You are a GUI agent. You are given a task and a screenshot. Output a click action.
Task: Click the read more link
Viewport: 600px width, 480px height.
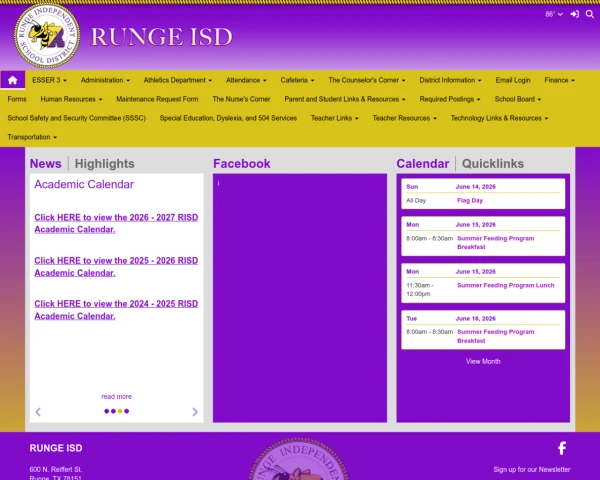point(116,397)
